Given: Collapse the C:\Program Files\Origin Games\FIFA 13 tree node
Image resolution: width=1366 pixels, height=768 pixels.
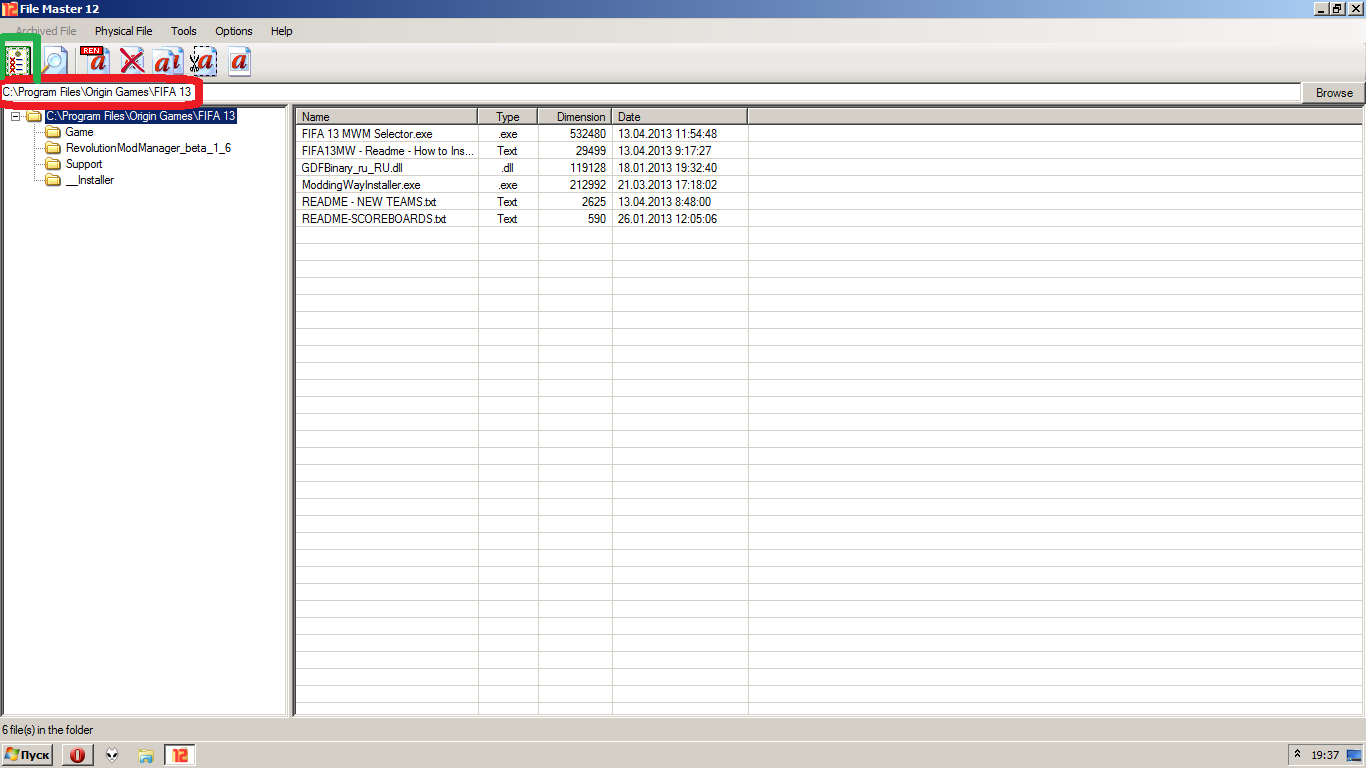Looking at the screenshot, I should (15, 116).
